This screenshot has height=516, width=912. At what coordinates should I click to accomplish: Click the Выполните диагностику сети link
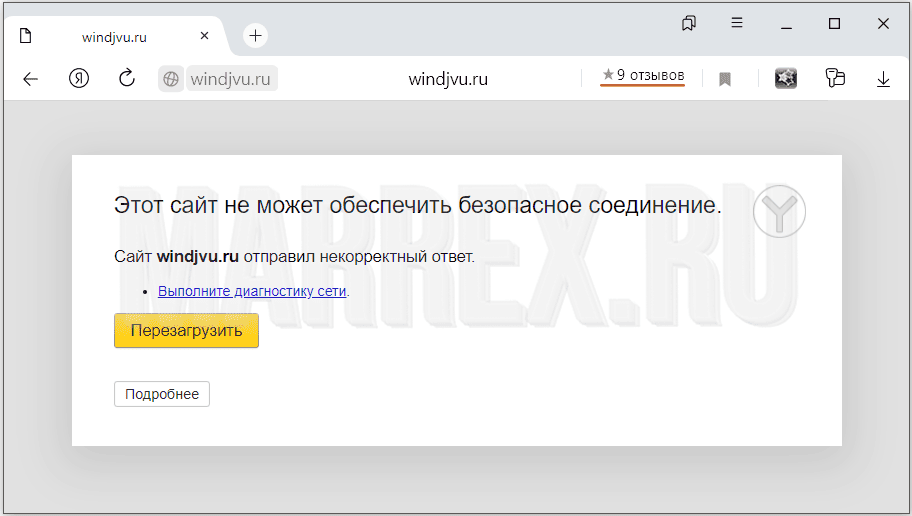pos(252,291)
